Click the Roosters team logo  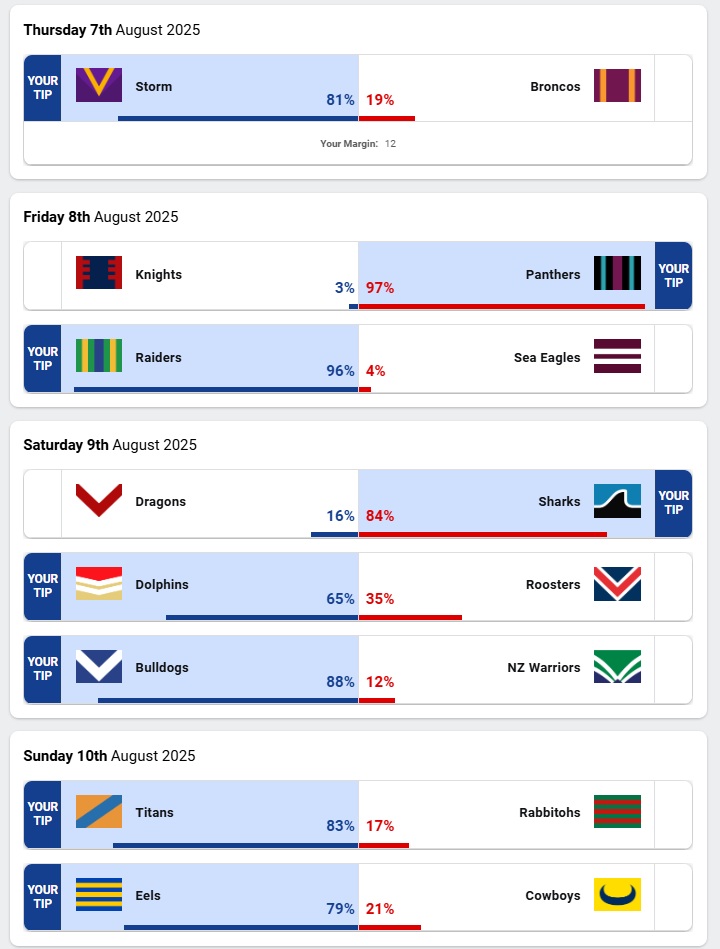[617, 584]
